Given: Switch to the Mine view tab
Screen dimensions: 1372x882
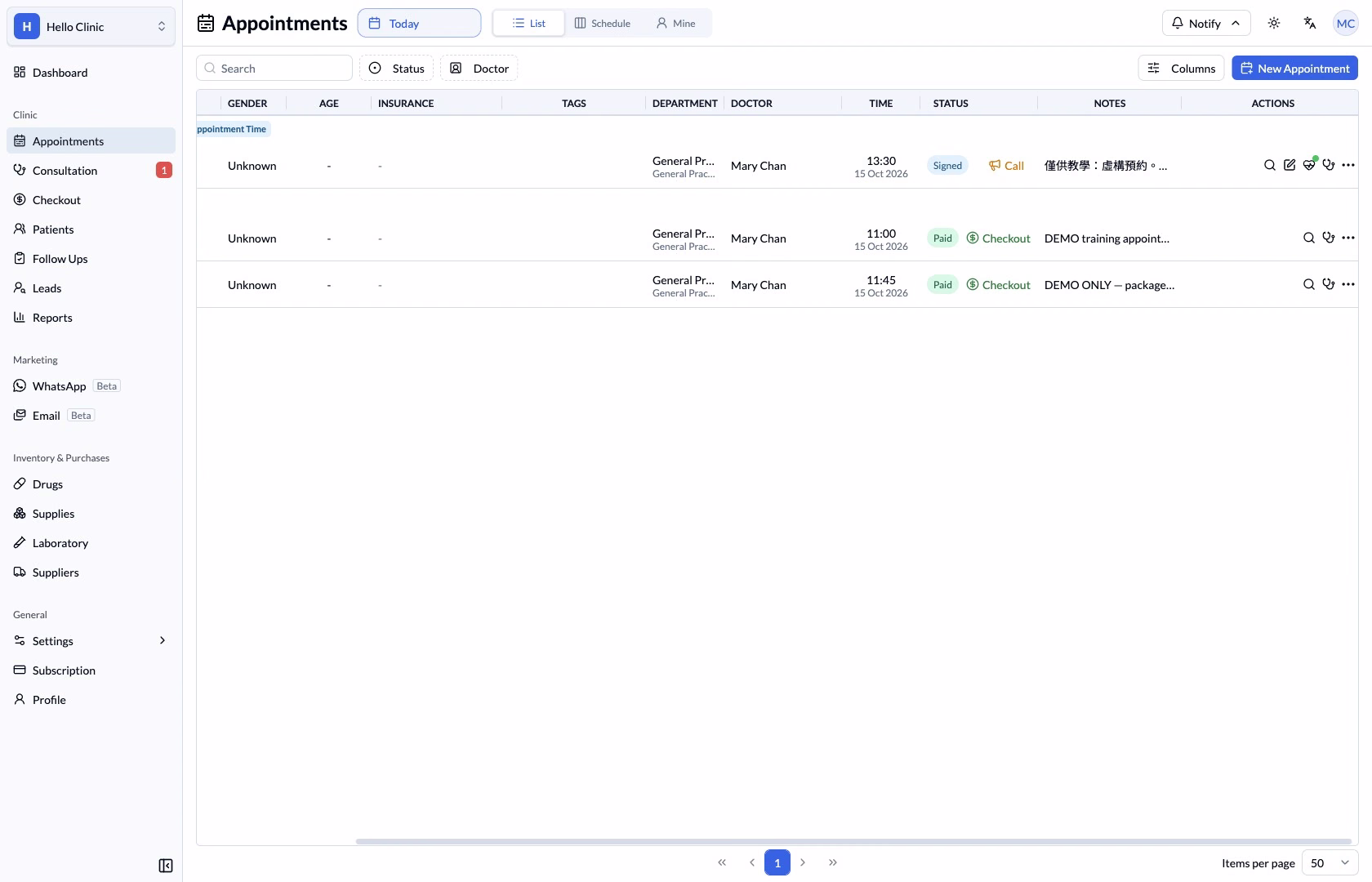Looking at the screenshot, I should pyautogui.click(x=676, y=23).
